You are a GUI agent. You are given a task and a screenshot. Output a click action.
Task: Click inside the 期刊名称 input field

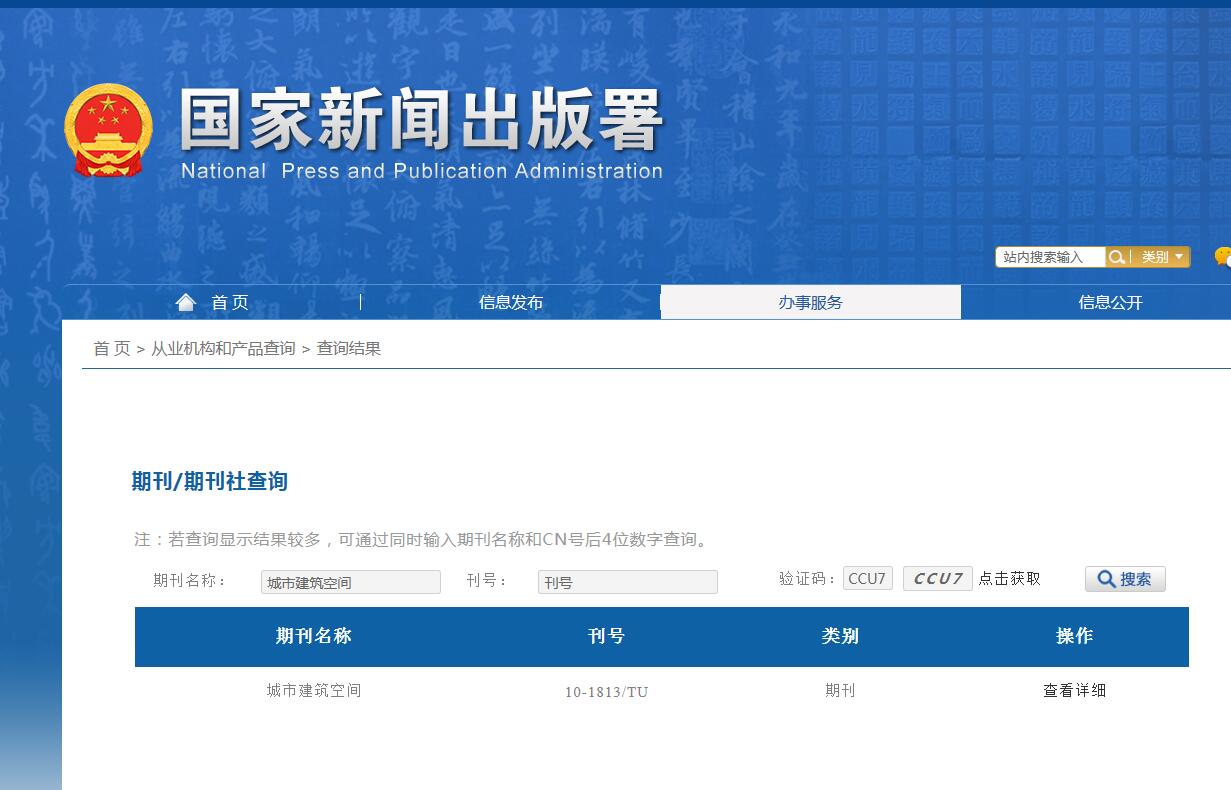[x=350, y=581]
